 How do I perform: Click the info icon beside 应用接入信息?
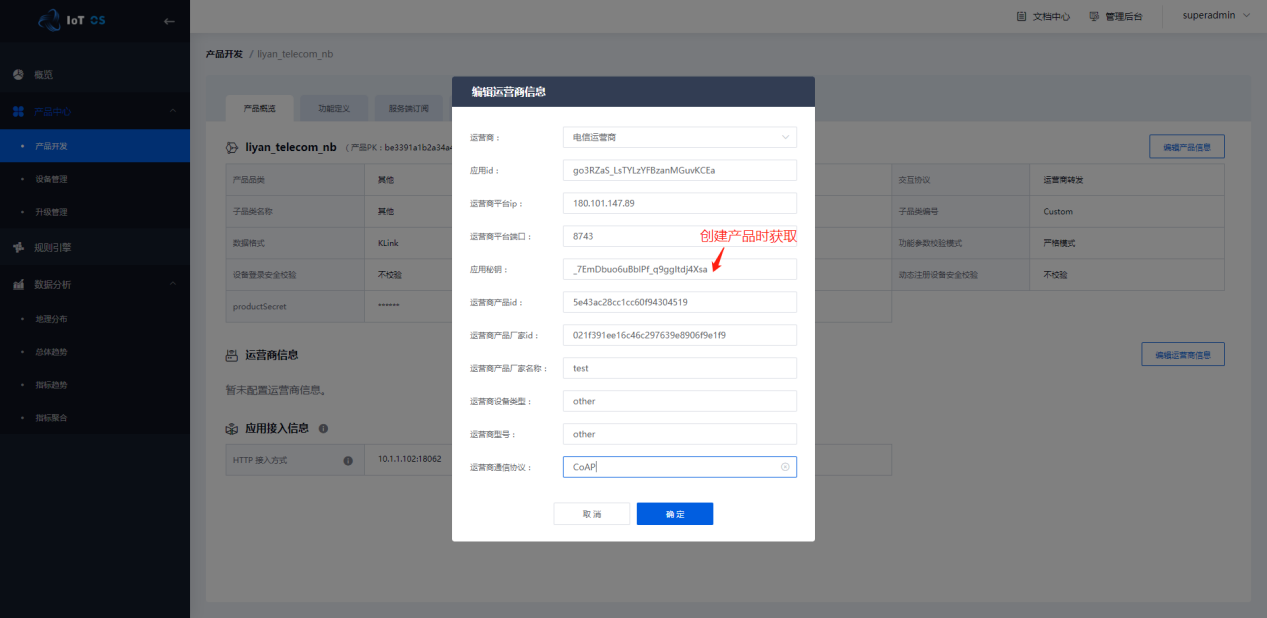(x=323, y=428)
